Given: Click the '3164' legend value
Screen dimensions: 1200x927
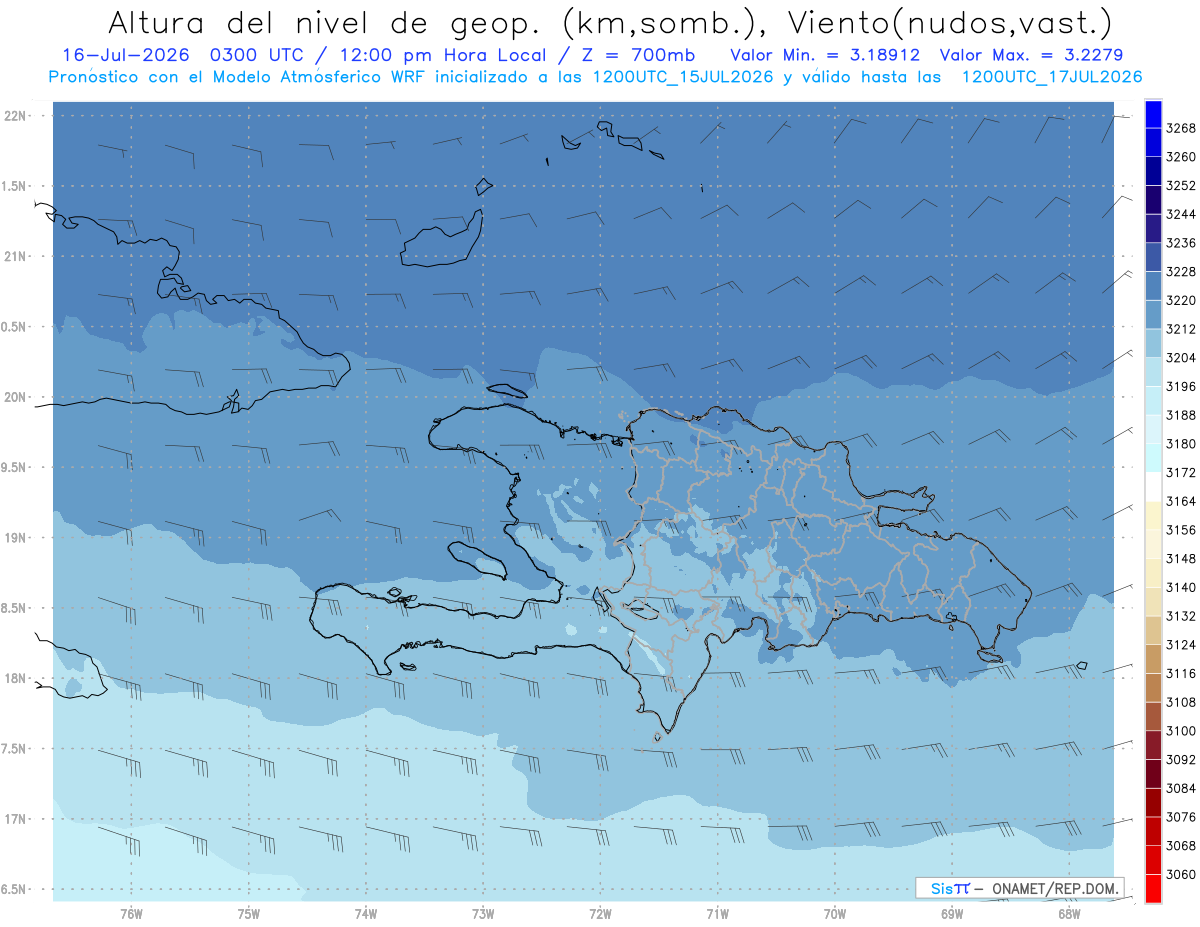Looking at the screenshot, I should point(1181,501).
